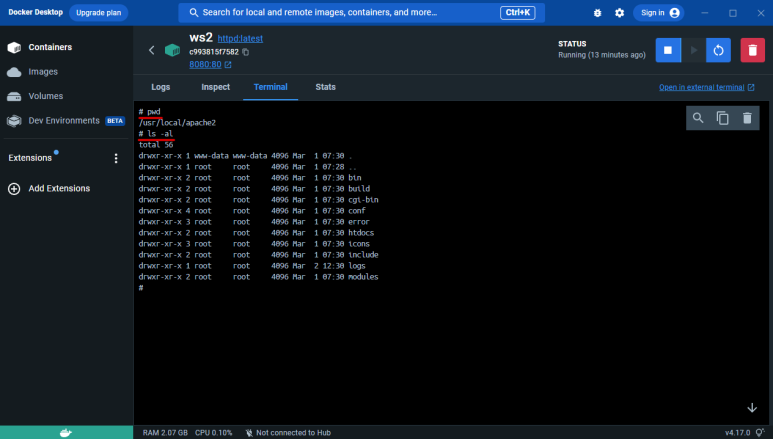773x439 pixels.
Task: Open port 8080:80 in browser
Action: pyautogui.click(x=210, y=65)
